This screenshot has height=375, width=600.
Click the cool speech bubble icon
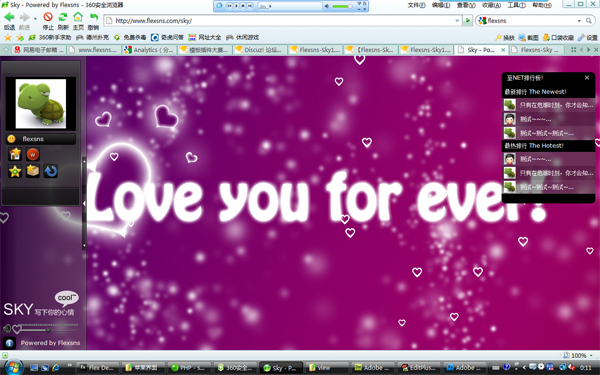click(67, 297)
